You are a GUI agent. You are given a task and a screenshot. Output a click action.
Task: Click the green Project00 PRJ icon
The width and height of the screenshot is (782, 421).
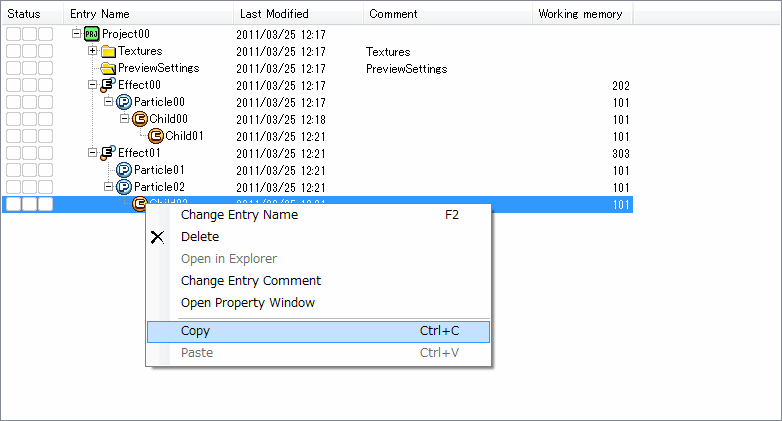[92, 34]
